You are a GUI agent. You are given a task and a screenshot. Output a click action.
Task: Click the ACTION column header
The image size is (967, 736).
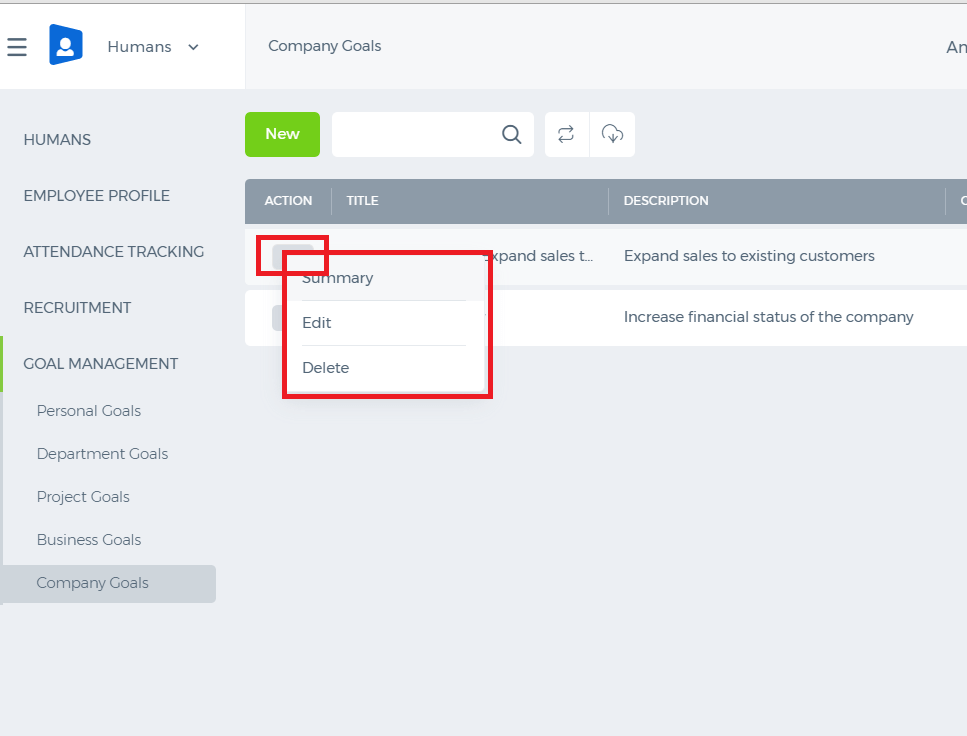288,201
